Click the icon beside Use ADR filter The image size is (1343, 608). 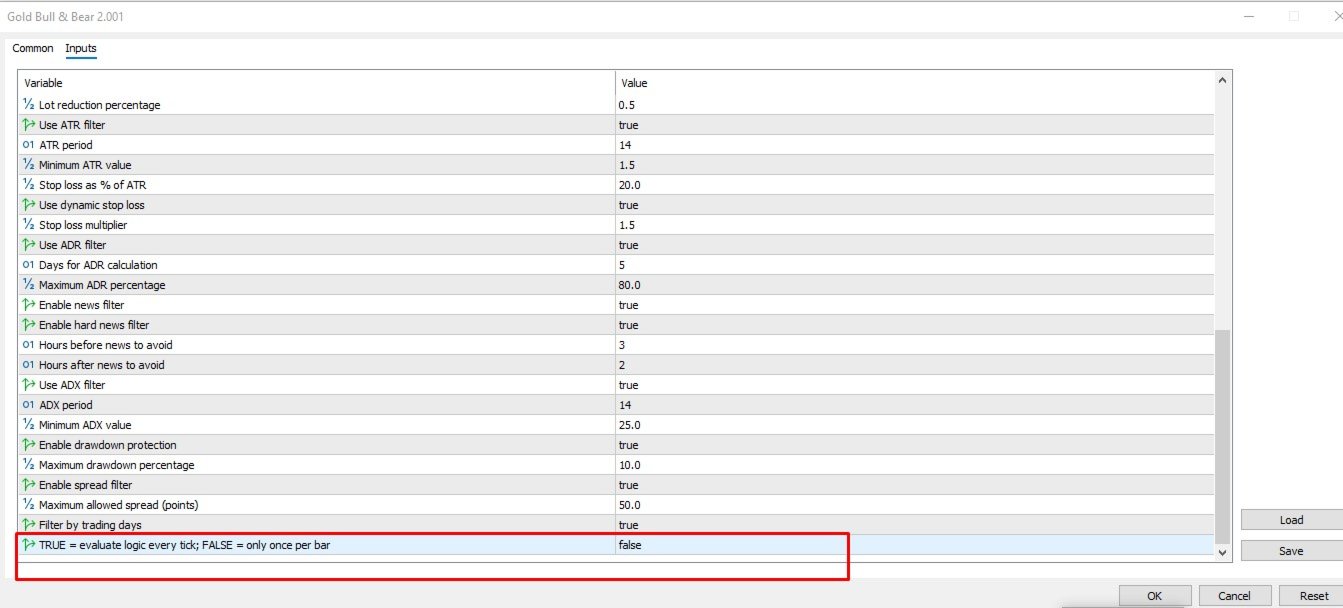click(28, 245)
